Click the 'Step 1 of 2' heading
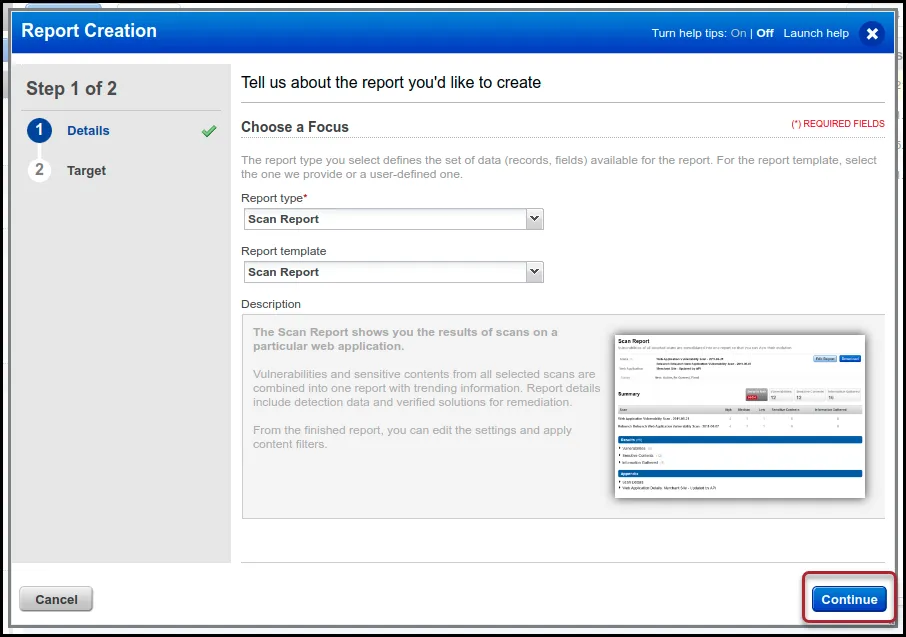This screenshot has width=906, height=637. click(72, 88)
